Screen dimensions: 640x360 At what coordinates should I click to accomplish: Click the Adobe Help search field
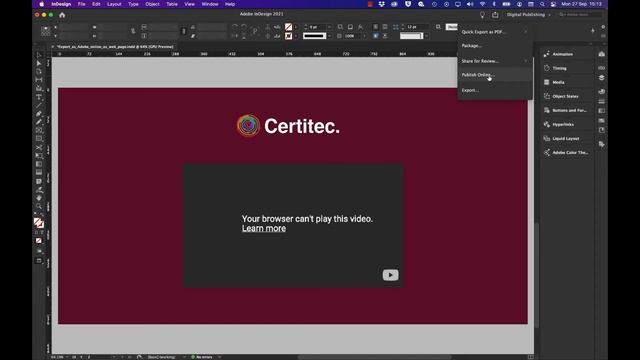coord(580,15)
